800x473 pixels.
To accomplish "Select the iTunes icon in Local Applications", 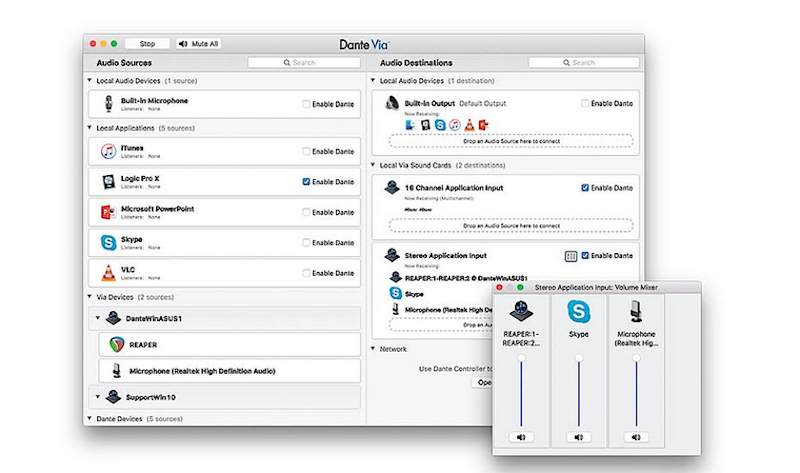I will 108,151.
